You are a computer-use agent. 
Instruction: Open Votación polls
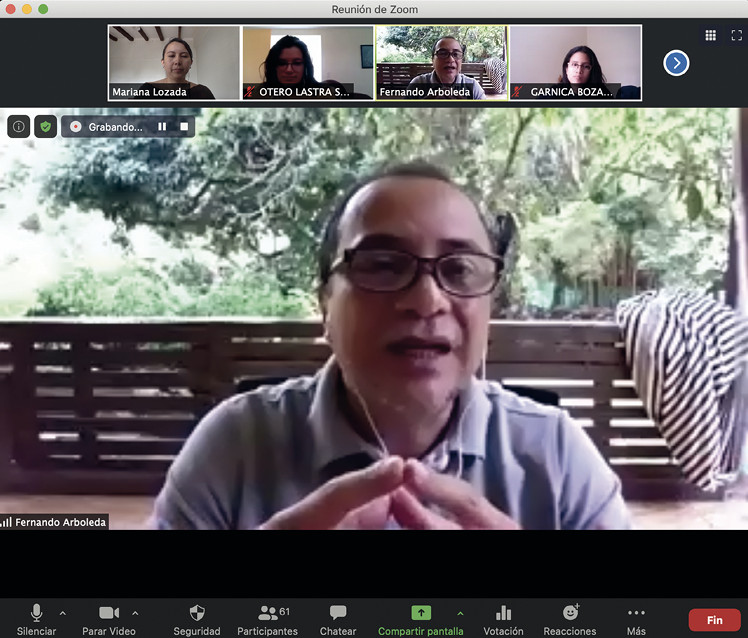503,619
